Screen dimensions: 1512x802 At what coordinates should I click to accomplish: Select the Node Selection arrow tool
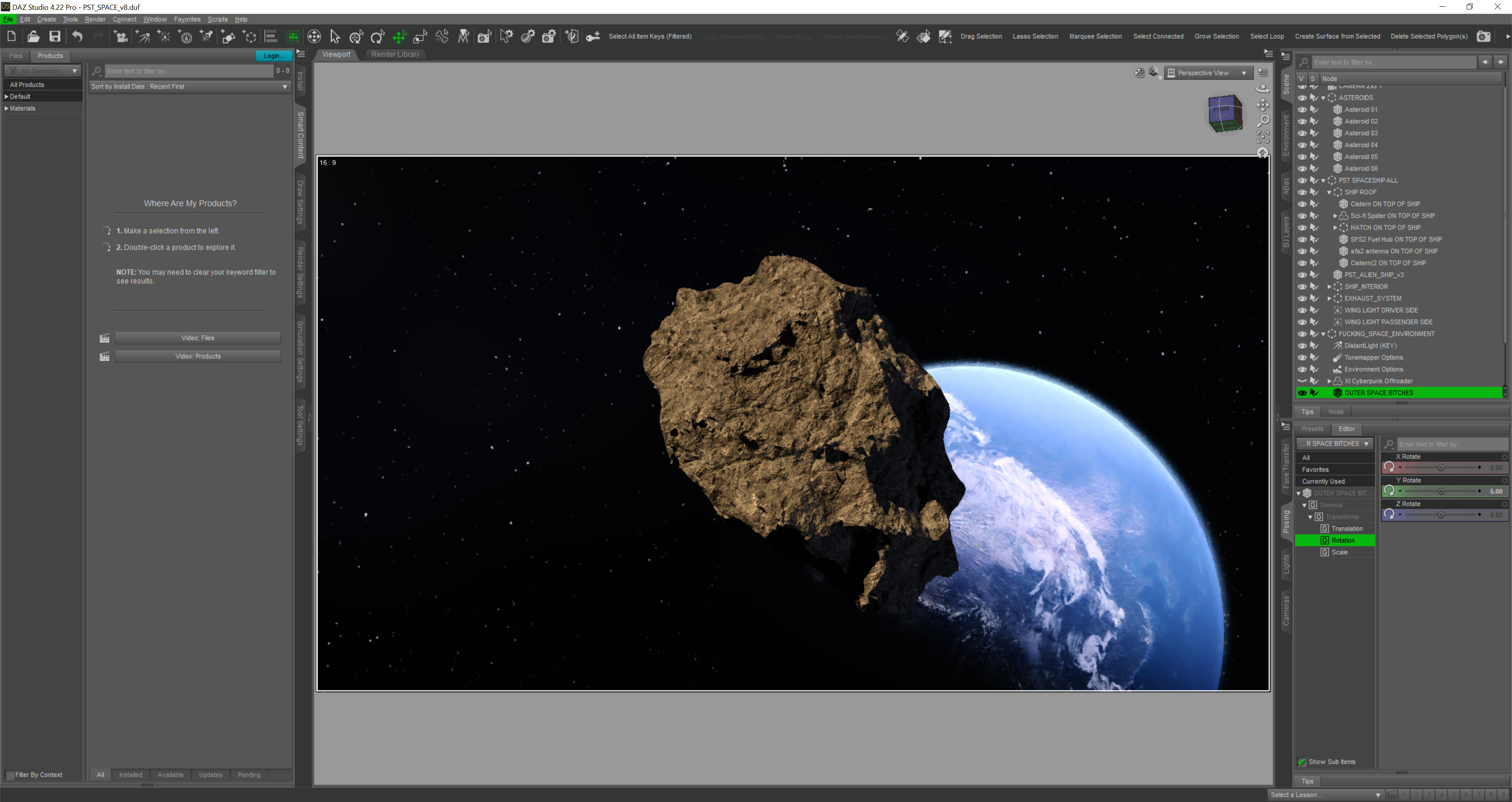(x=335, y=36)
